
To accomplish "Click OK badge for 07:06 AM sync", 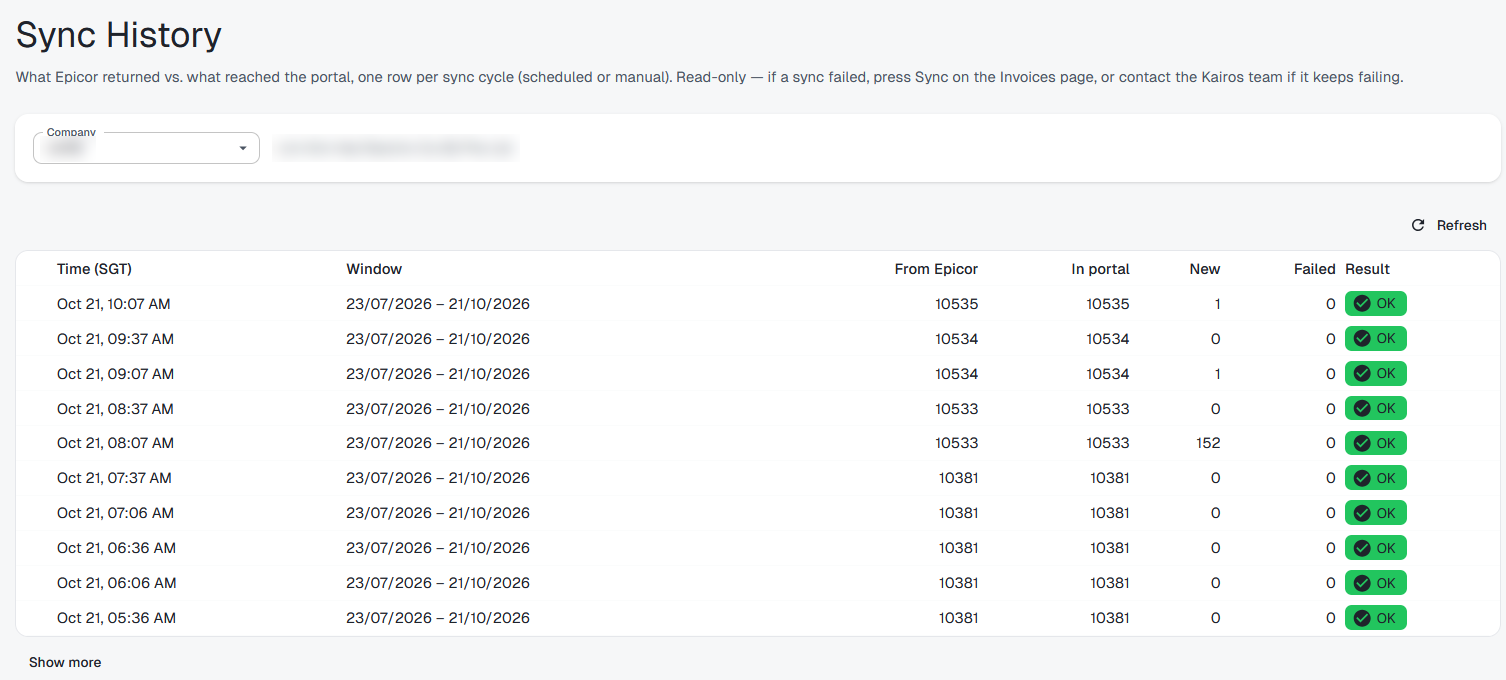I will 1375,513.
